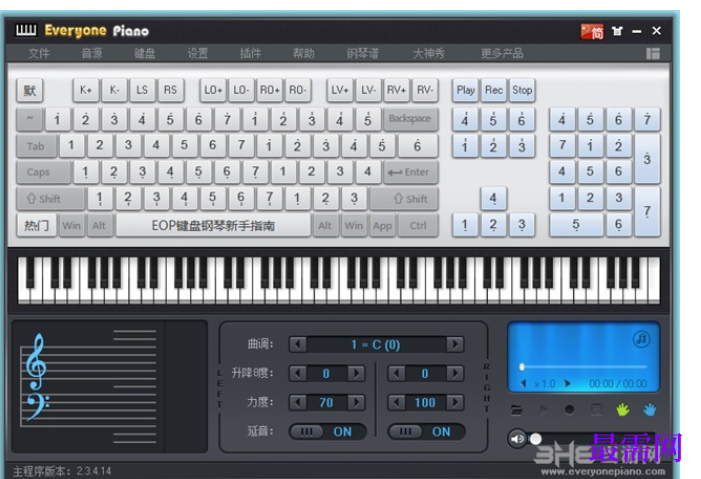Open the EOP键盘钢琴新手指南 guide bar
This screenshot has width=701, height=479.
[x=213, y=225]
